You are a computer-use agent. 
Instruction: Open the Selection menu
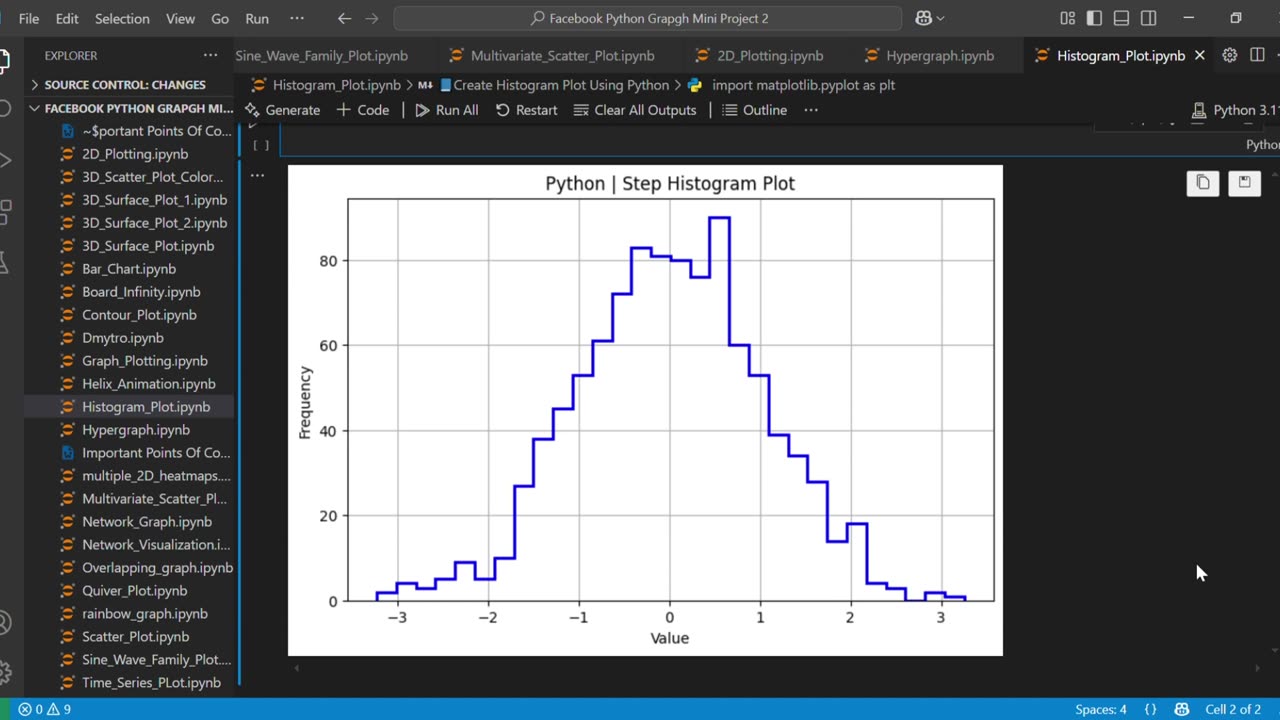point(122,18)
